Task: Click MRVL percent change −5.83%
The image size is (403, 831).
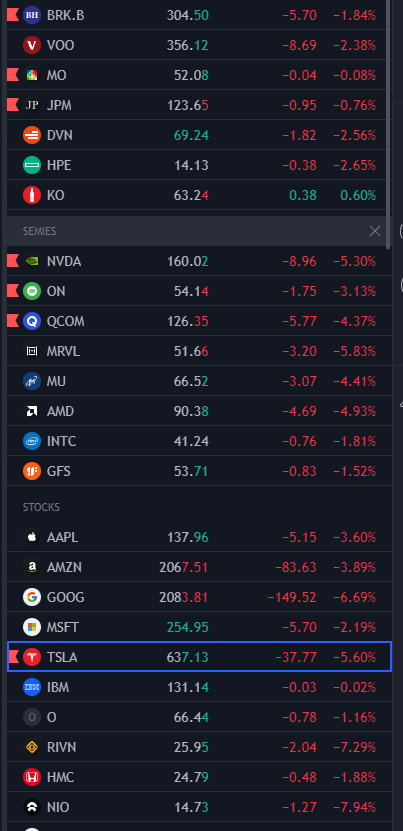Action: (355, 351)
